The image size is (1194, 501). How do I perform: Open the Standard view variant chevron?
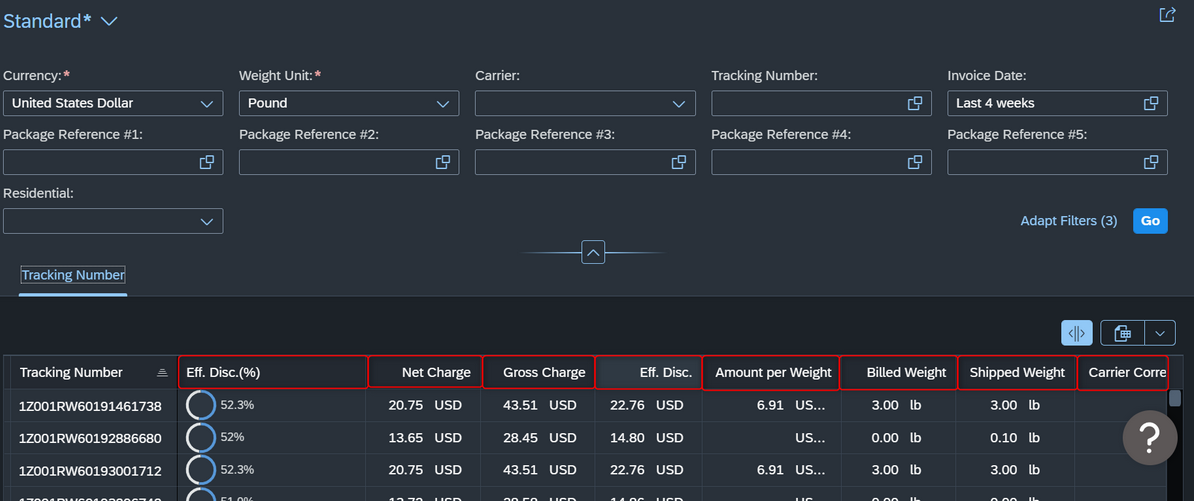point(109,21)
